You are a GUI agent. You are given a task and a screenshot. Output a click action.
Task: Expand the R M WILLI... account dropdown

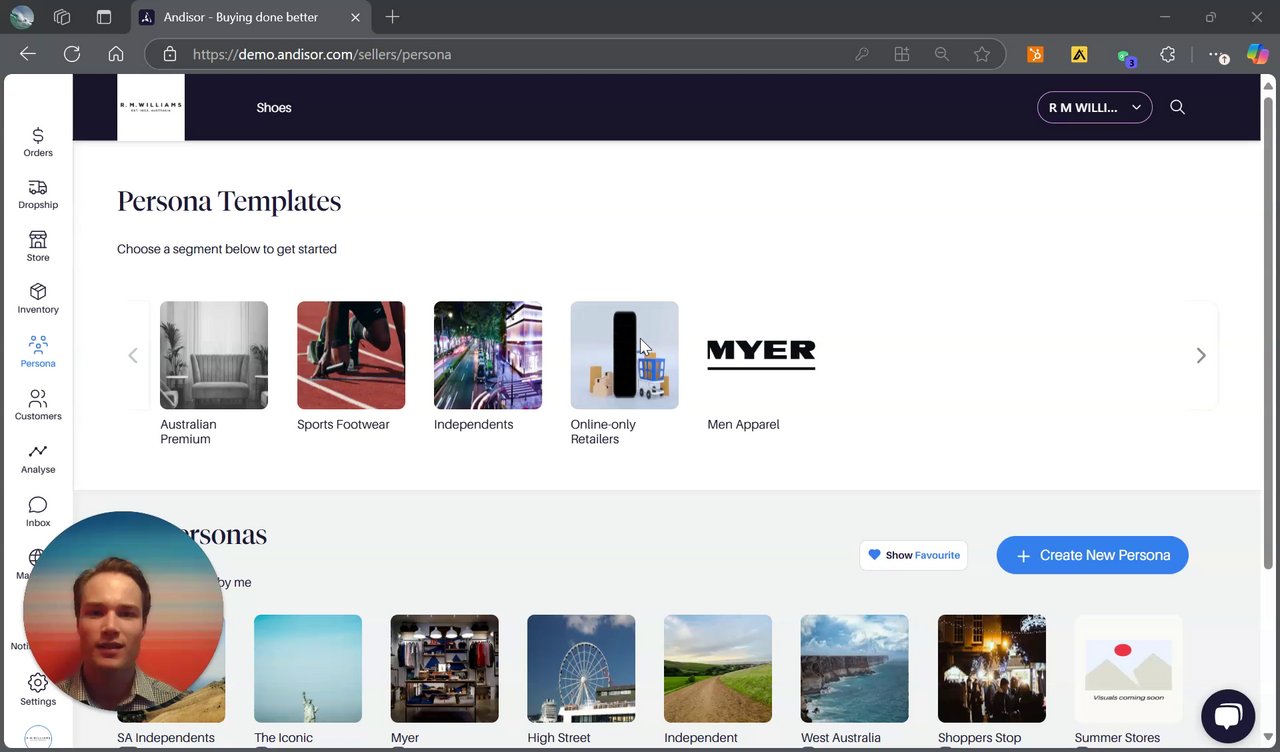[1095, 107]
